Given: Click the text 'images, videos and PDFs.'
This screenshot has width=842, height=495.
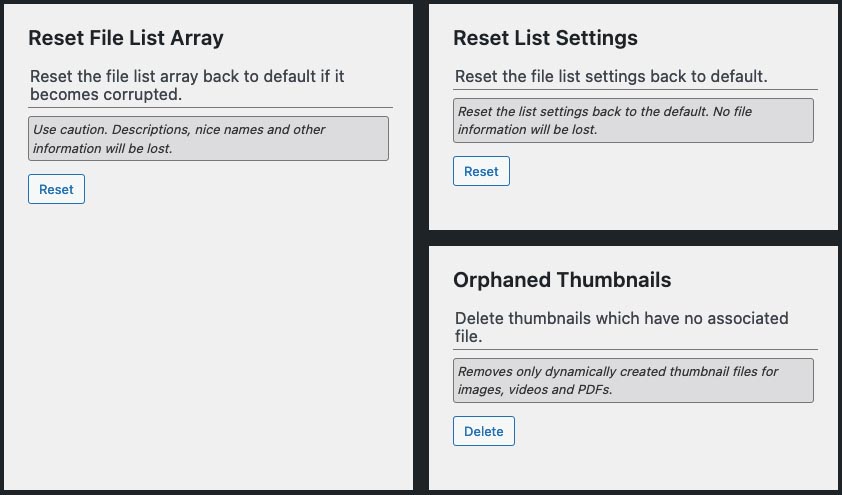Looking at the screenshot, I should point(535,389).
